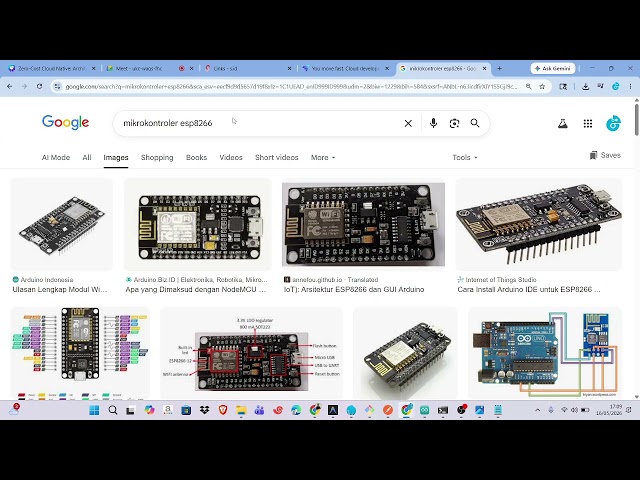Open Windows taskbar search
Viewport: 640px width, 480px height.
coord(113,410)
